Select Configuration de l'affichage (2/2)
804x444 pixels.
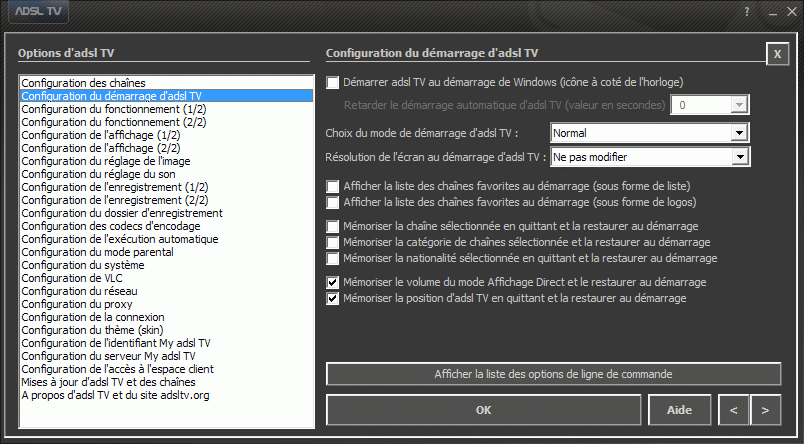coord(167,148)
